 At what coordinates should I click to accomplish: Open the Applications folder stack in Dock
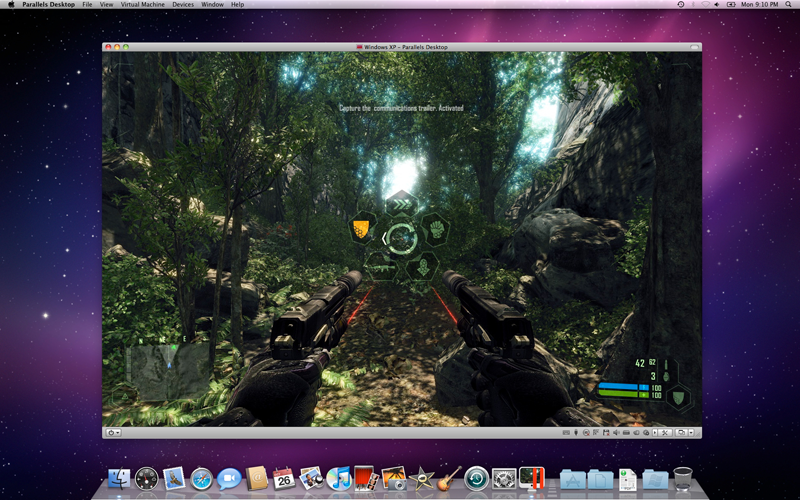point(572,480)
